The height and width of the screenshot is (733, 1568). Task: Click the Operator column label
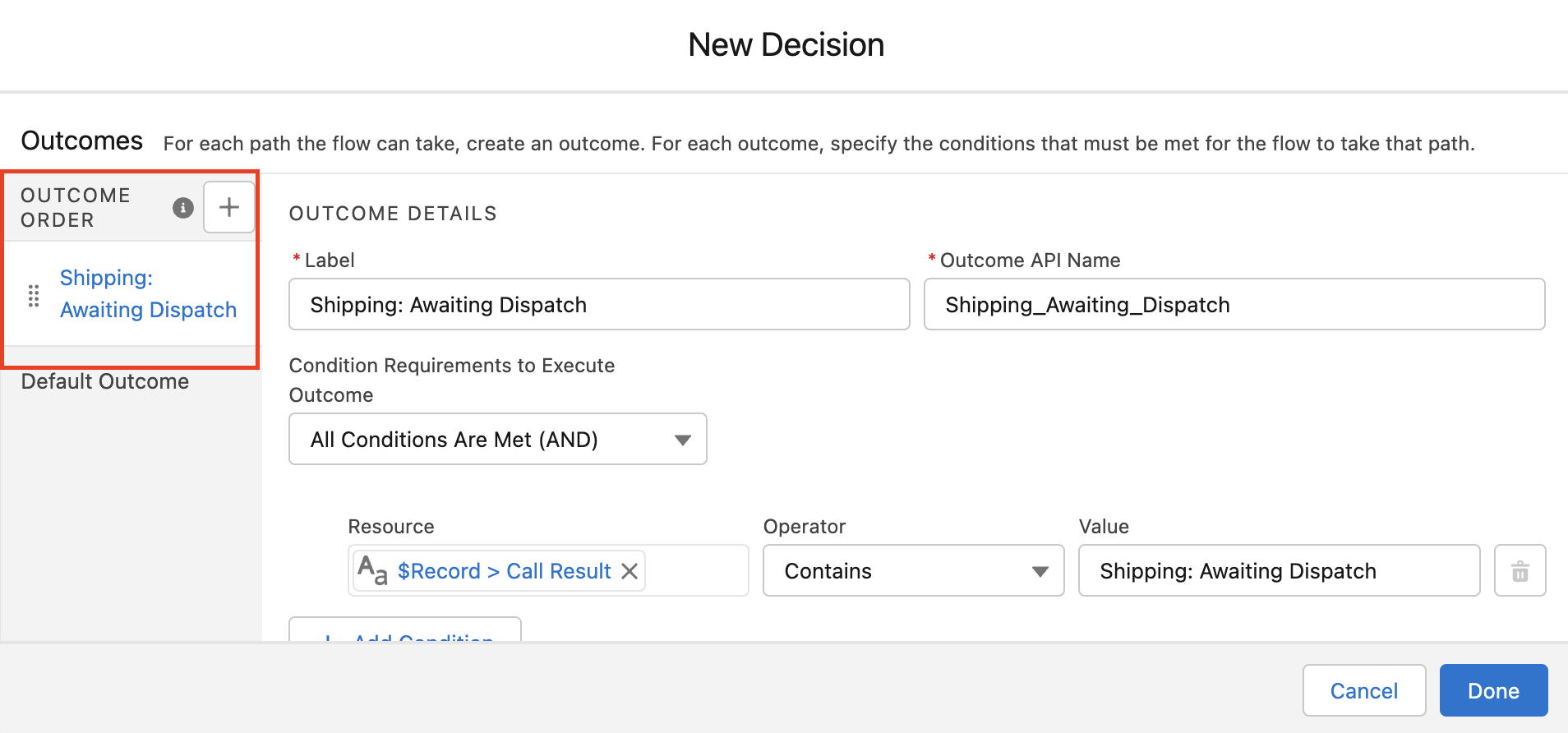tap(804, 527)
